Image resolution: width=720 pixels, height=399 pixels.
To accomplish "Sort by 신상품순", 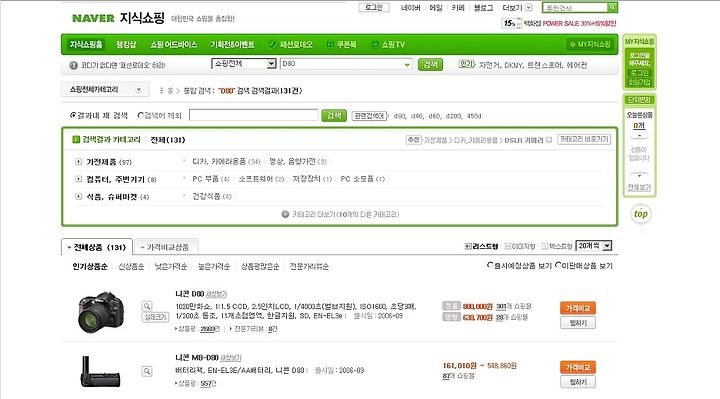I will click(131, 266).
